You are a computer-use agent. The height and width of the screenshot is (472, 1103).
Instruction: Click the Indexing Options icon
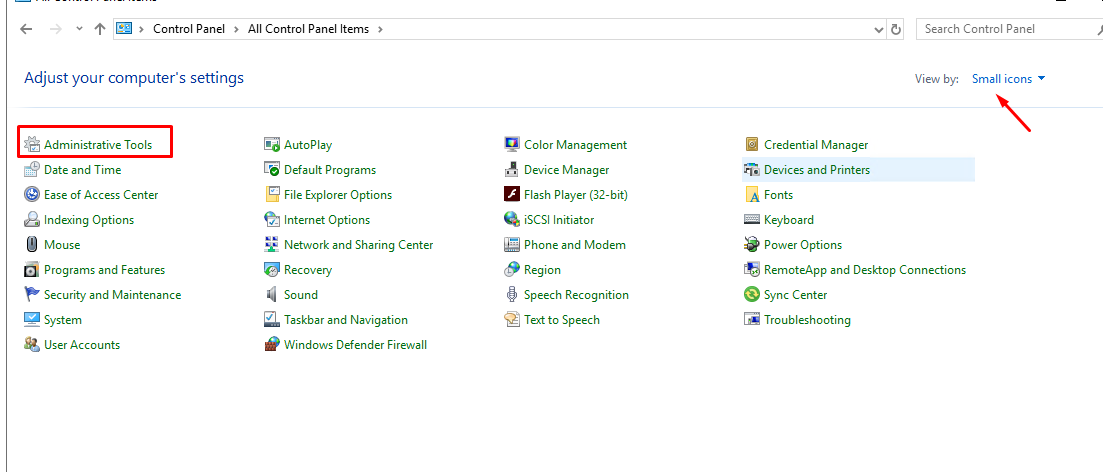tap(32, 219)
